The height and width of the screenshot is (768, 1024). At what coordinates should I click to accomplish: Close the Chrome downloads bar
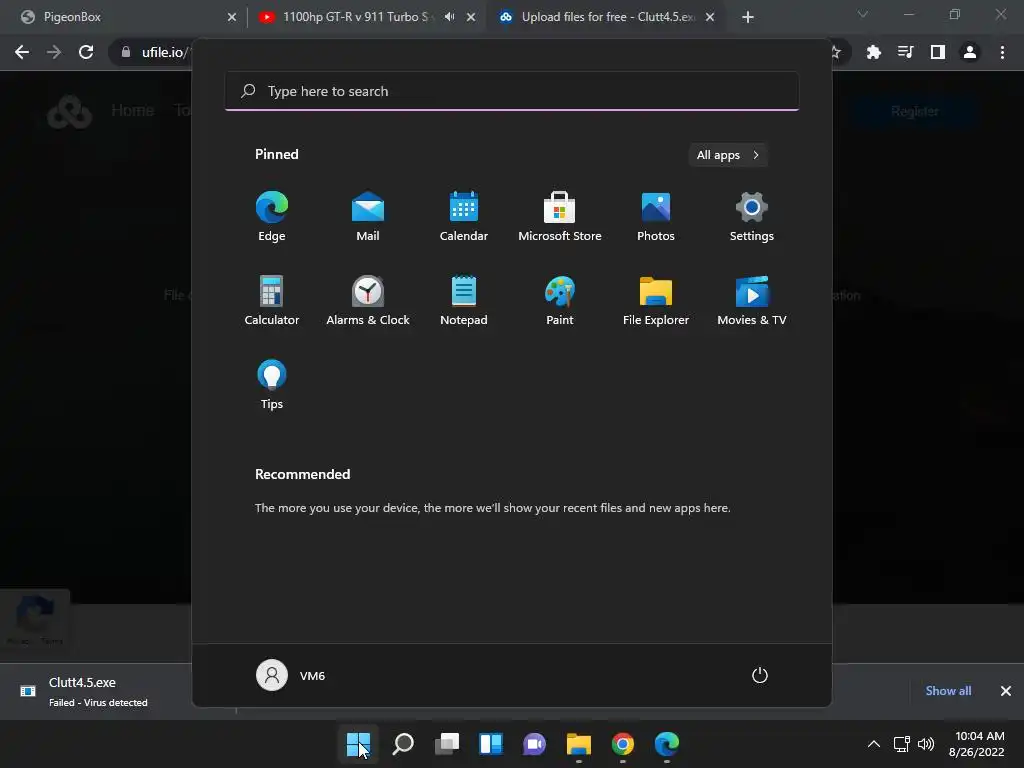1006,691
